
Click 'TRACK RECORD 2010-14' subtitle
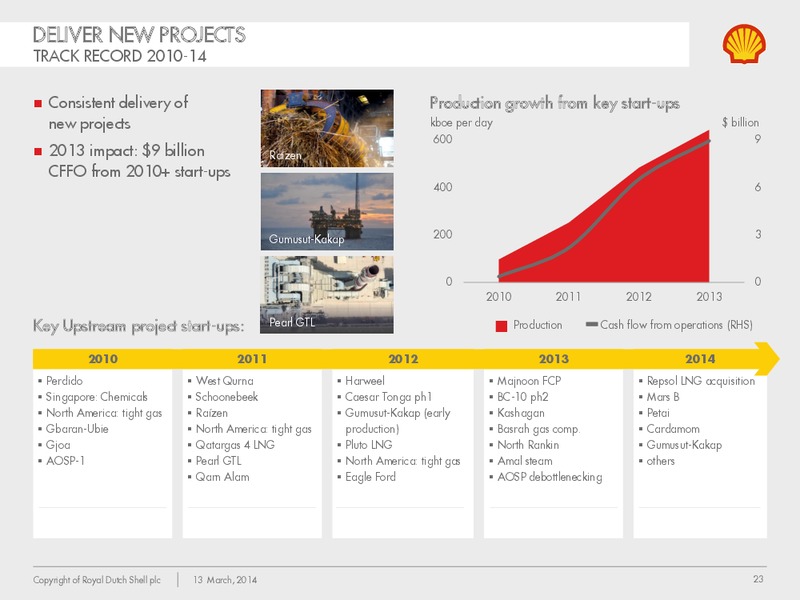coord(120,56)
